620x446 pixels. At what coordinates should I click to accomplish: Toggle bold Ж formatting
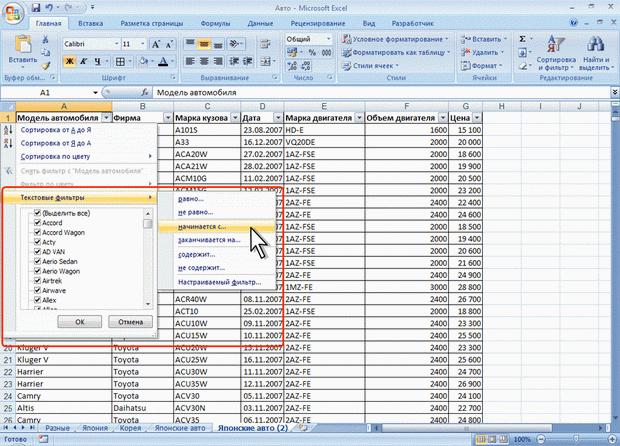pyautogui.click(x=70, y=61)
